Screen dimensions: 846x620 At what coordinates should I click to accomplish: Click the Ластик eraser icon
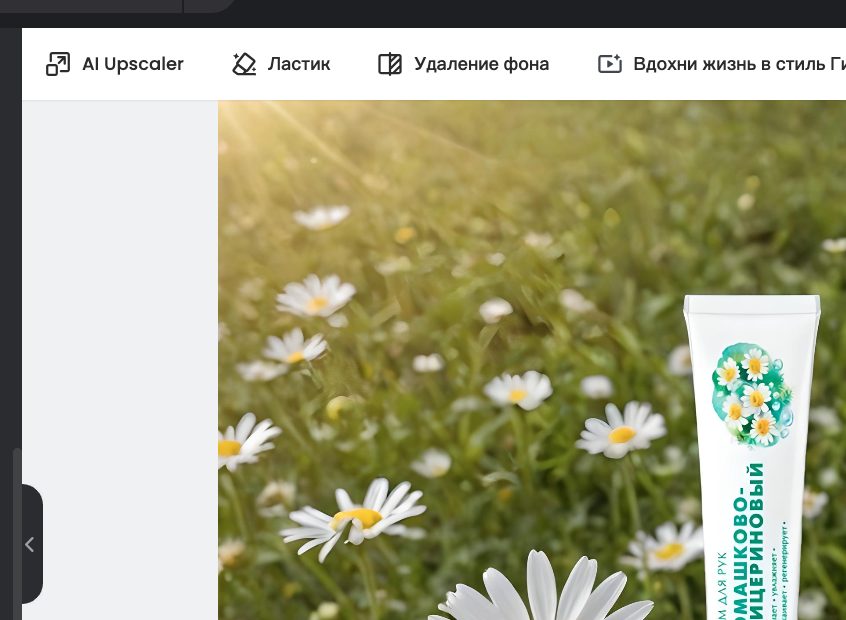(x=244, y=64)
